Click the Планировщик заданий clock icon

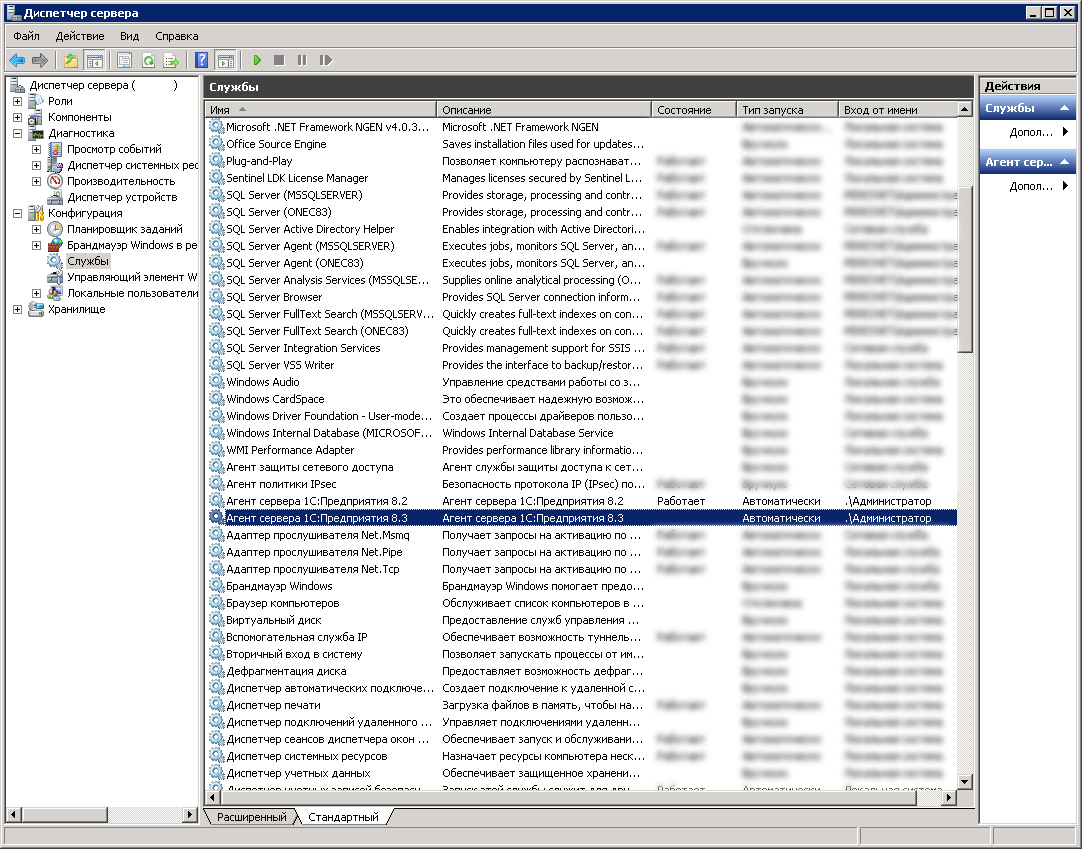click(55, 229)
